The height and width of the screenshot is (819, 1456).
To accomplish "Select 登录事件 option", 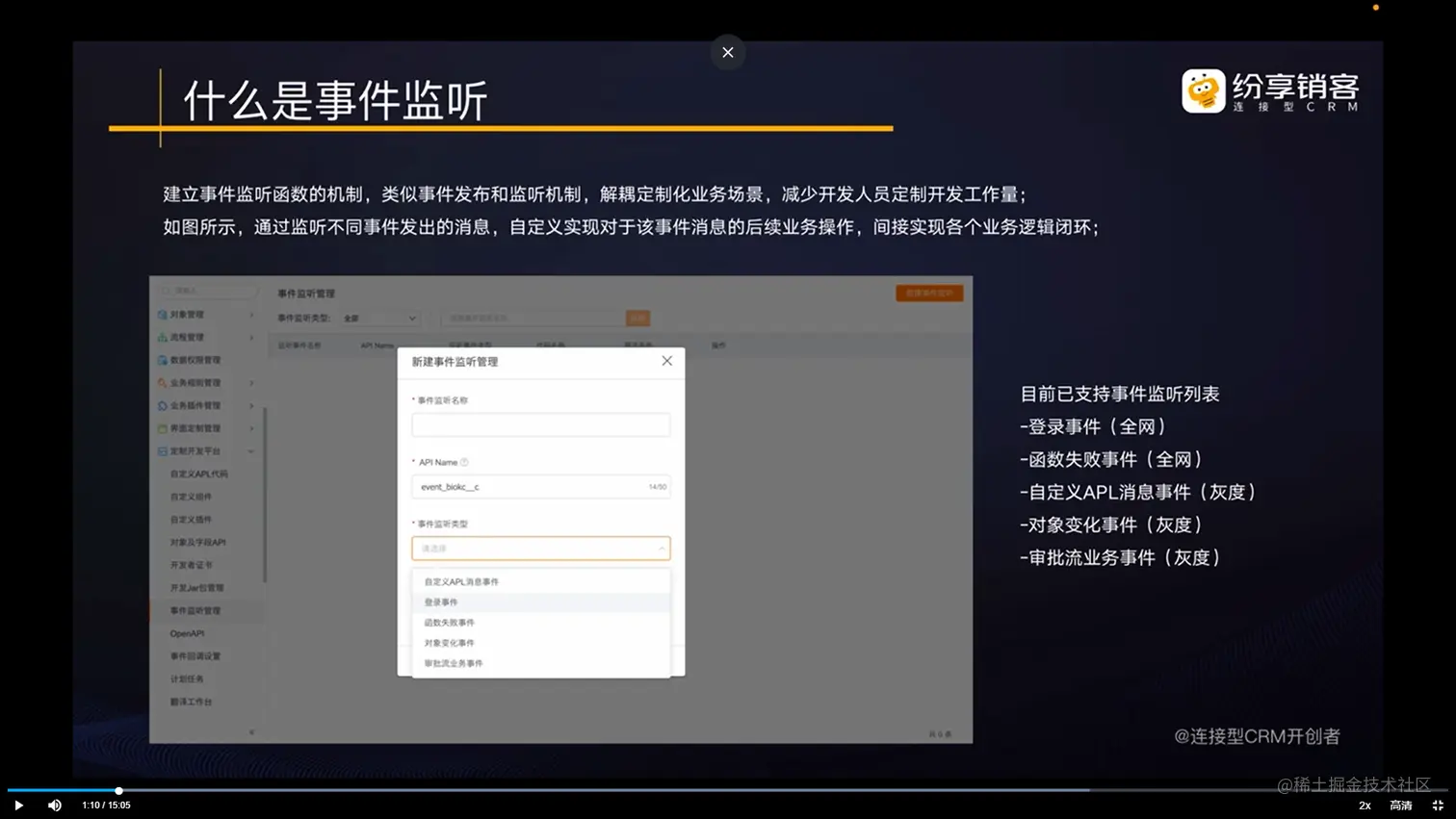I will [541, 601].
